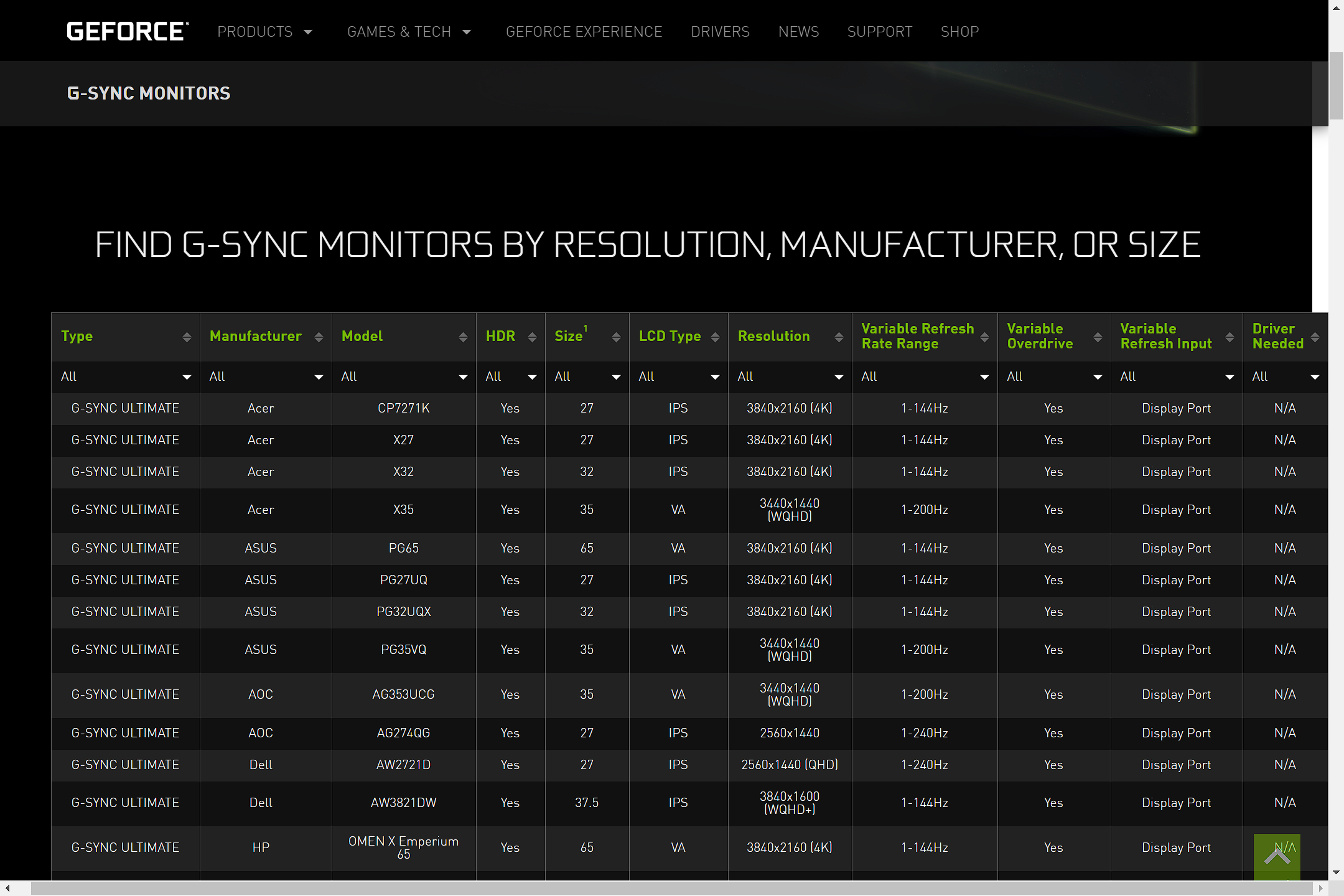Expand the Games & Tech menu

point(409,32)
